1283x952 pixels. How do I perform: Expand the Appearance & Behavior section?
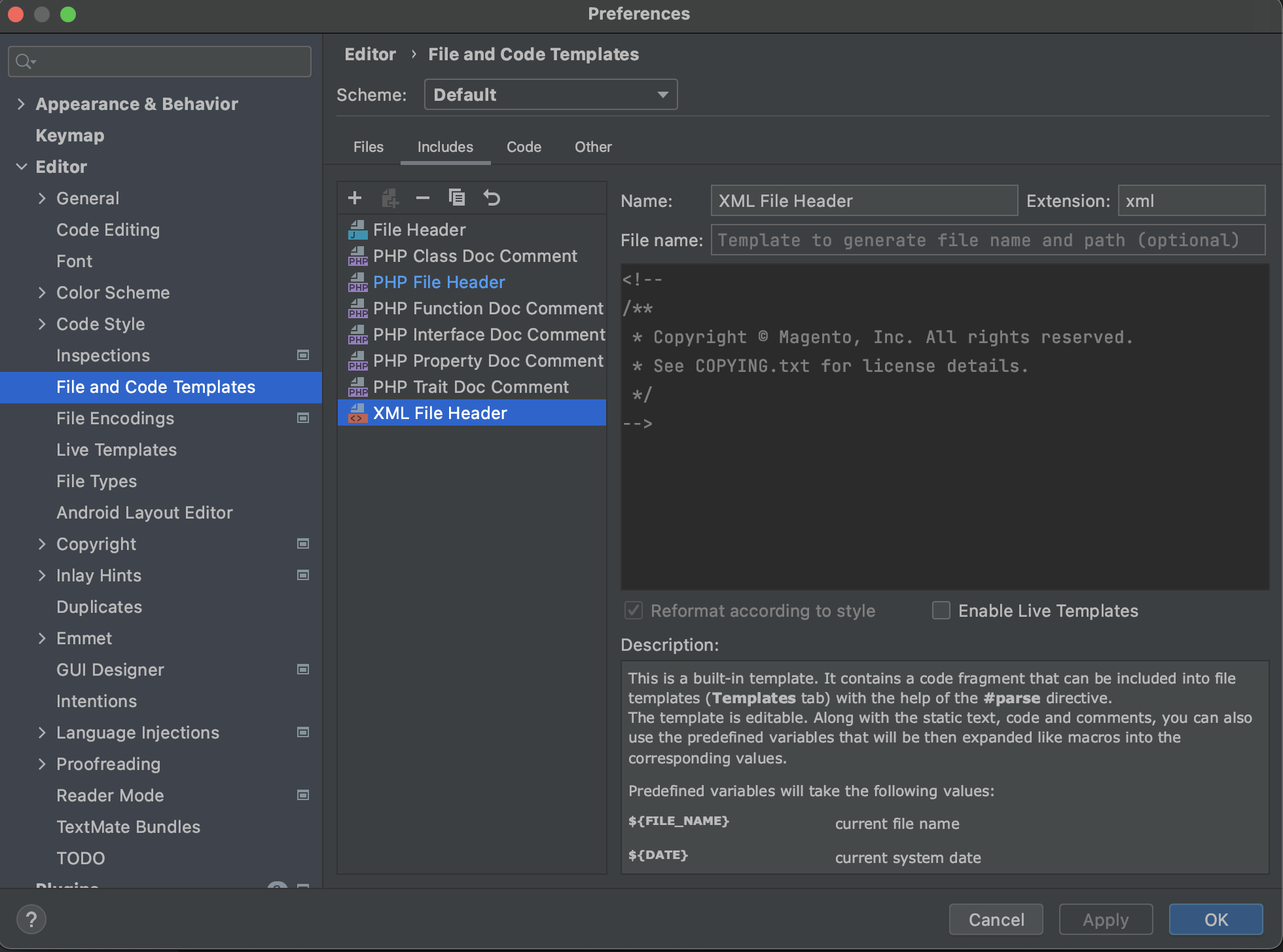21,104
